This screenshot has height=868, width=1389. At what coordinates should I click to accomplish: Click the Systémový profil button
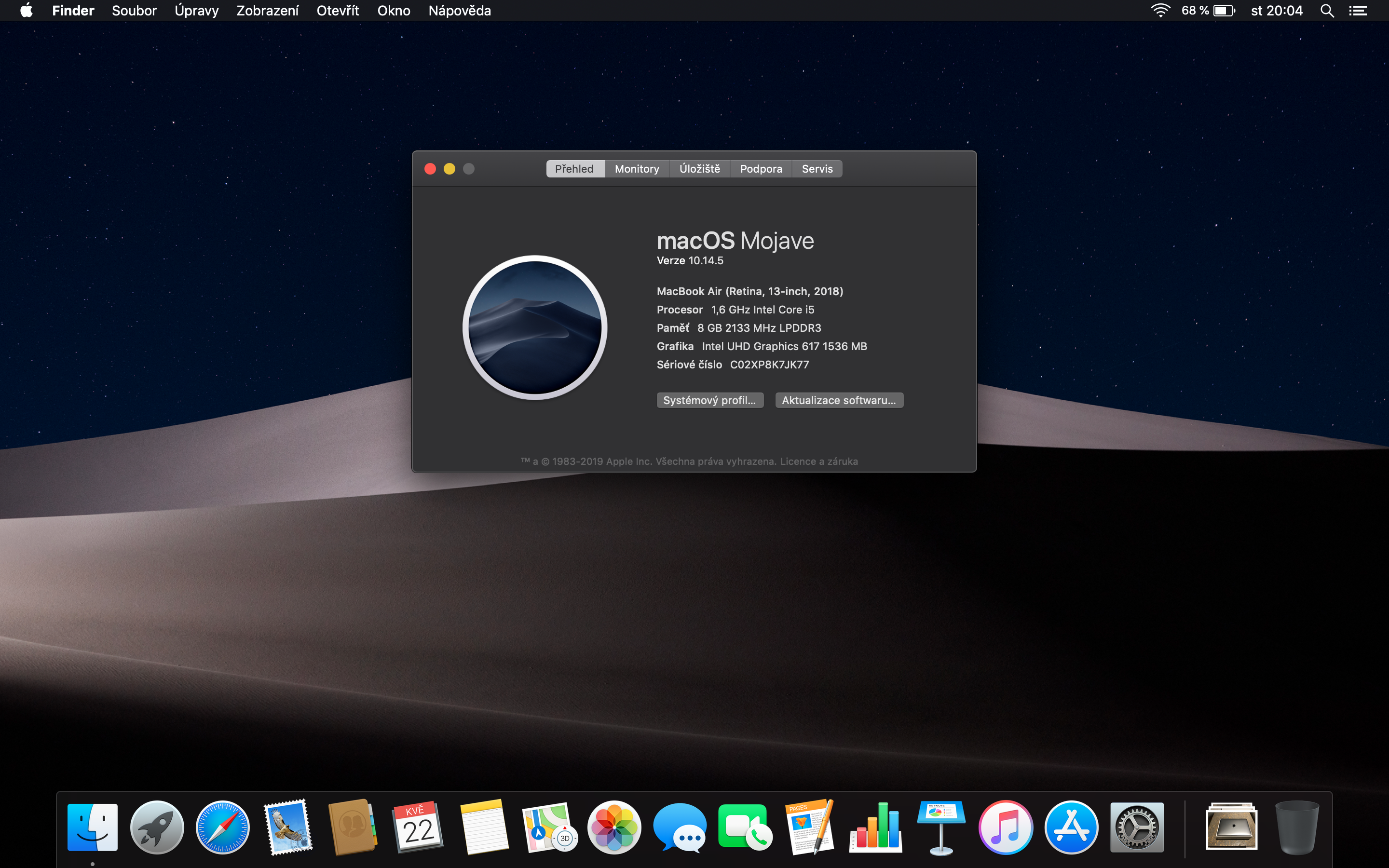709,400
